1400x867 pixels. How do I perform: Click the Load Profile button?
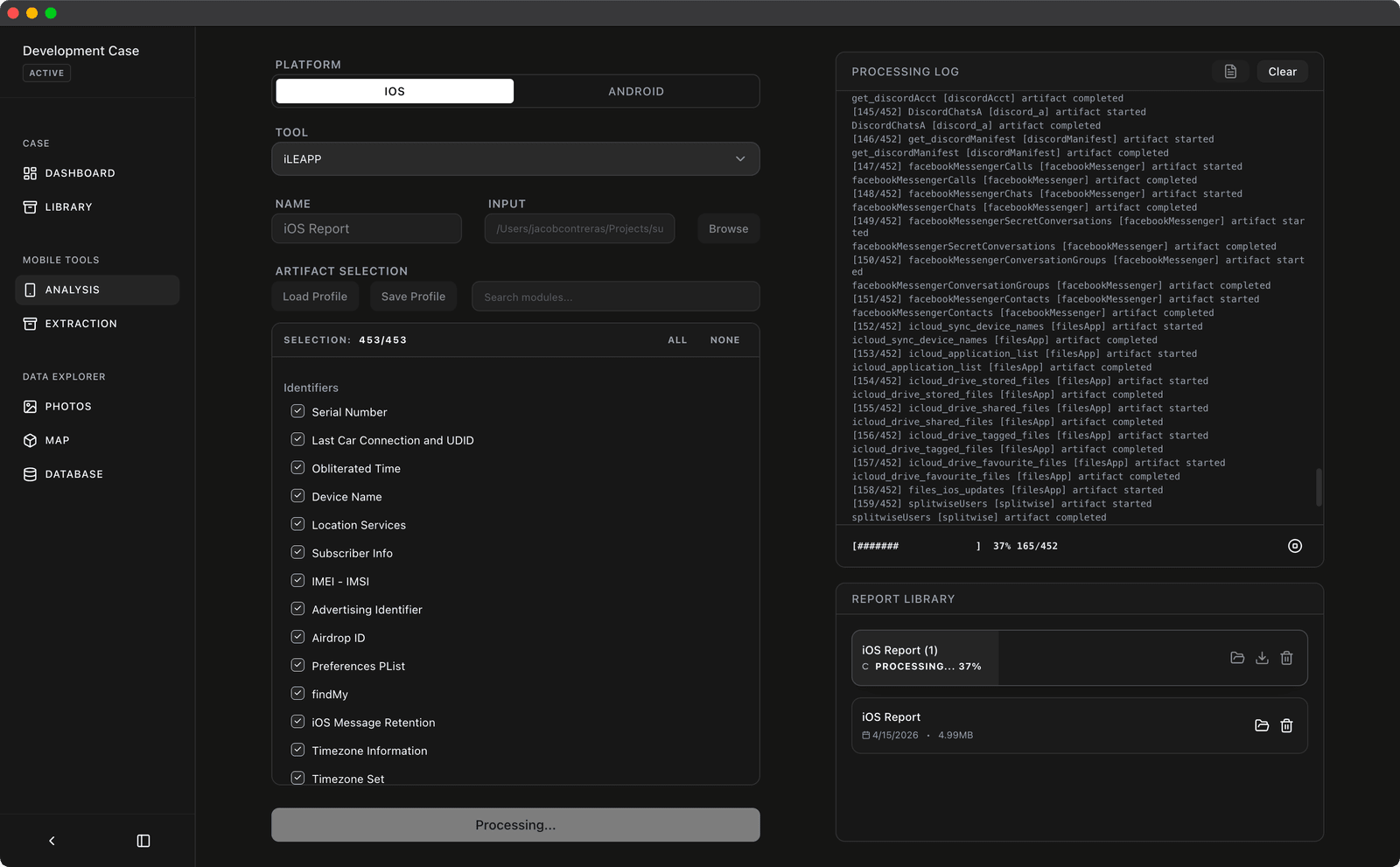point(315,297)
